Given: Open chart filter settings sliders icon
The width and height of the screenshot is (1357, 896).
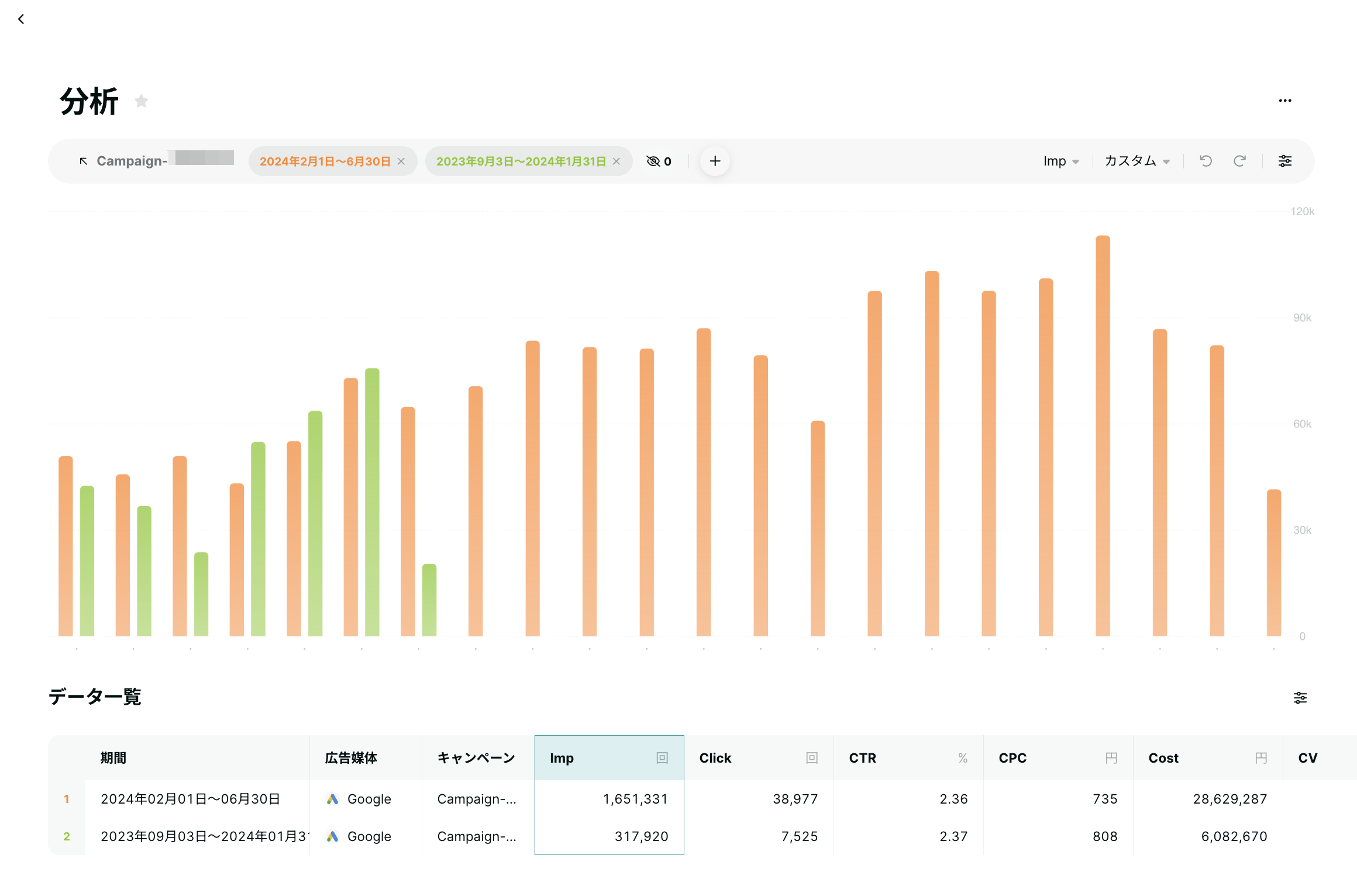Looking at the screenshot, I should point(1284,161).
